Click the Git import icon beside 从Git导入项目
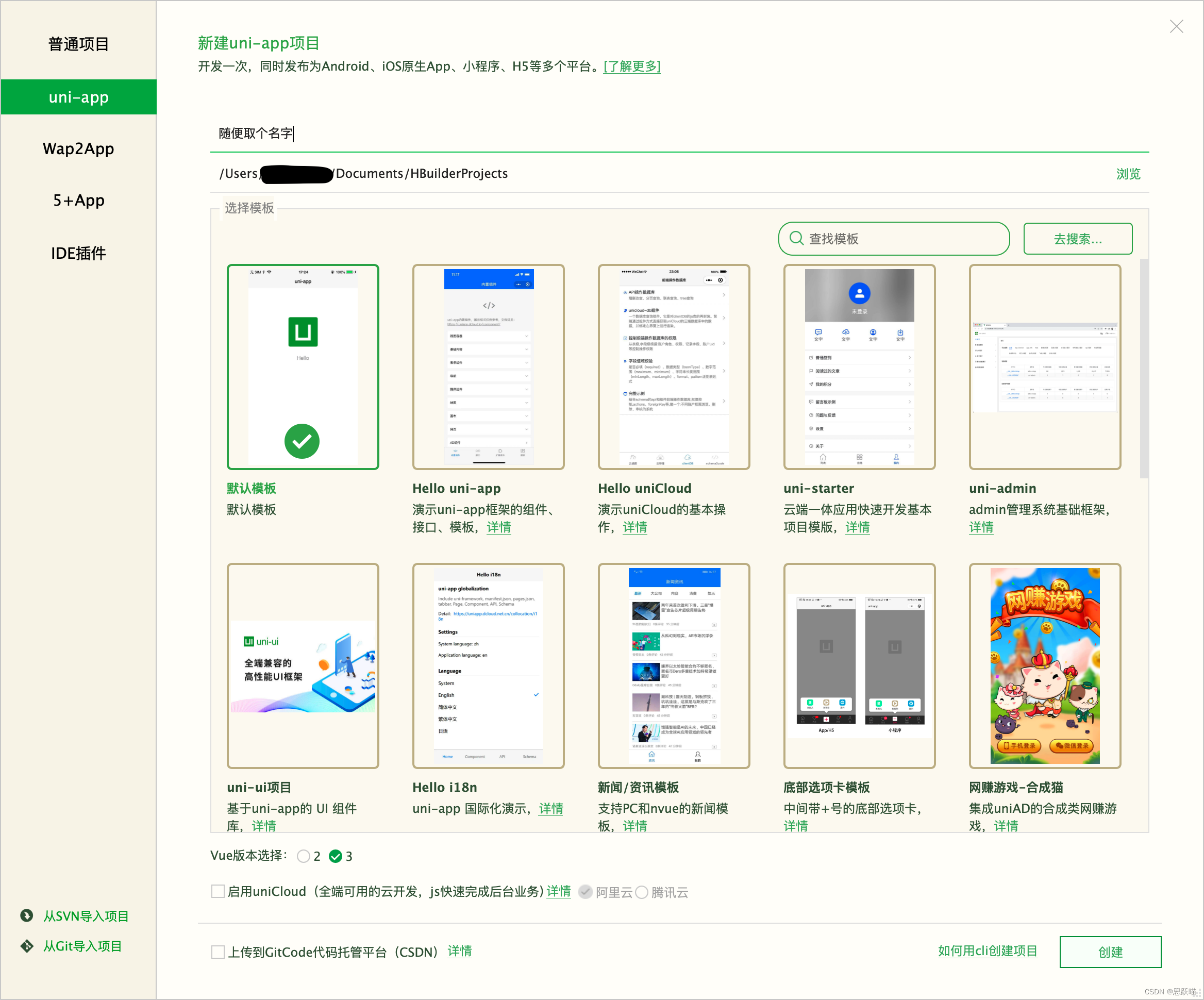This screenshot has width=1204, height=1000. pyautogui.click(x=27, y=945)
